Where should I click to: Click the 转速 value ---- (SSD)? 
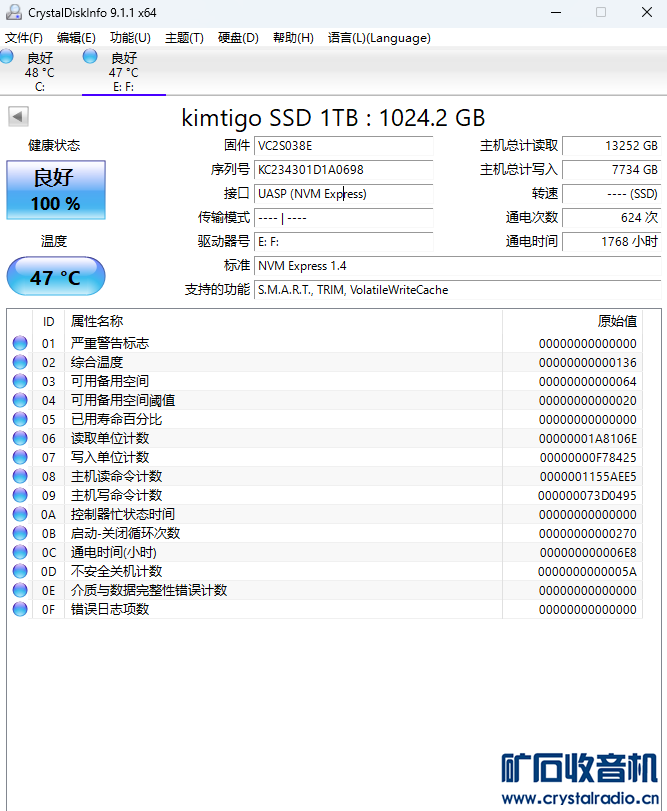tap(612, 194)
